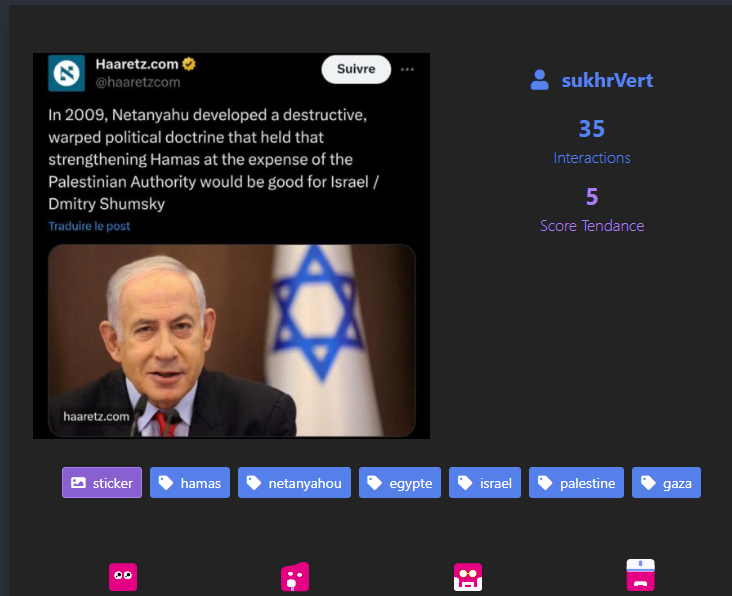Open the three-dots post options menu
732x596 pixels.
coord(407,70)
